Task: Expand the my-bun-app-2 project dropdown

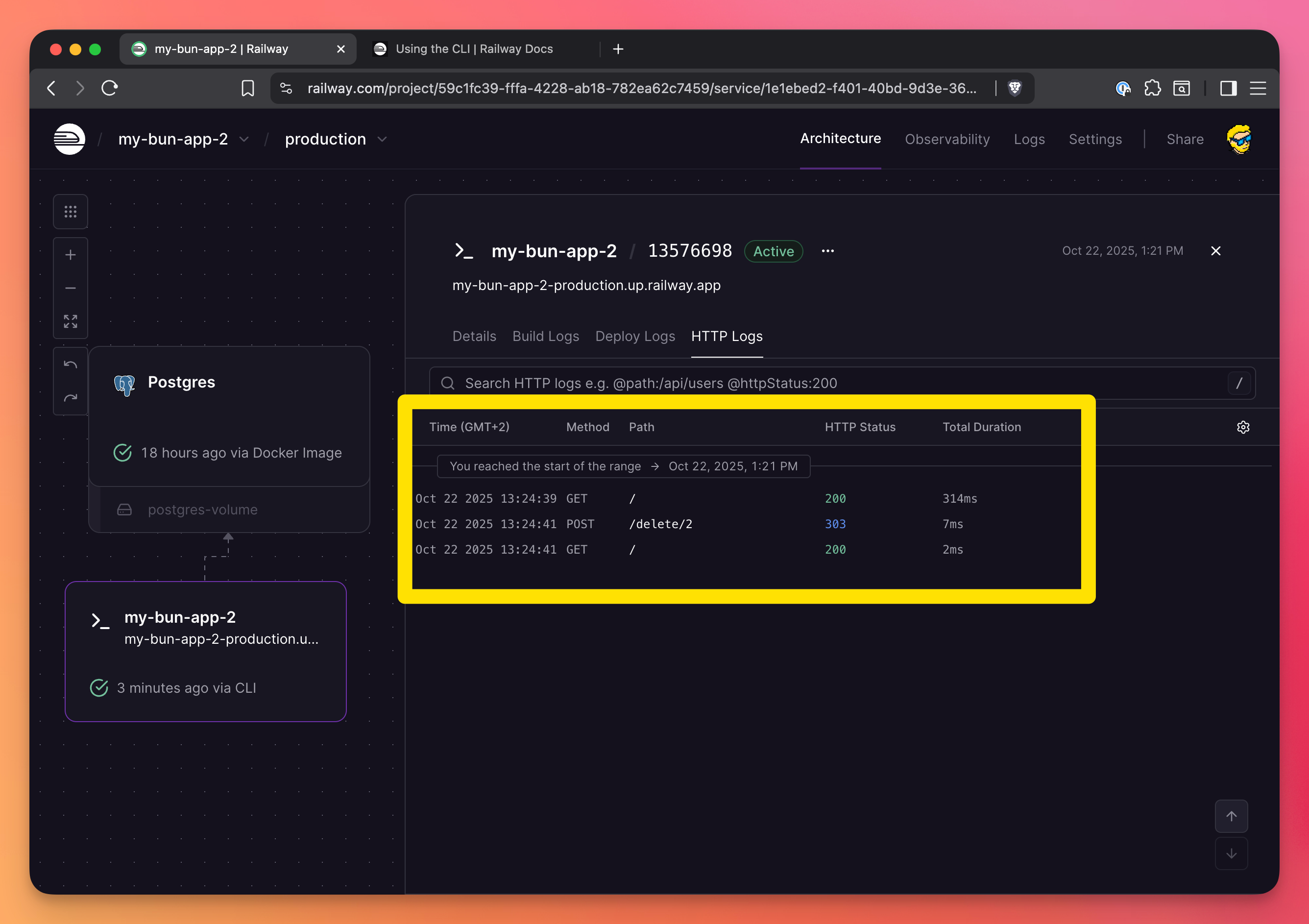Action: tap(244, 140)
